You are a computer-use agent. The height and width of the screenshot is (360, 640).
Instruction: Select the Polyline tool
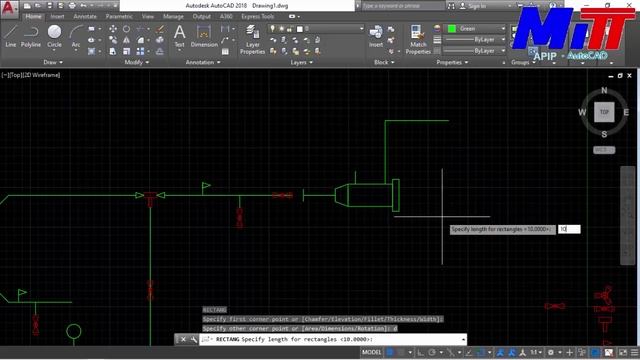click(31, 36)
